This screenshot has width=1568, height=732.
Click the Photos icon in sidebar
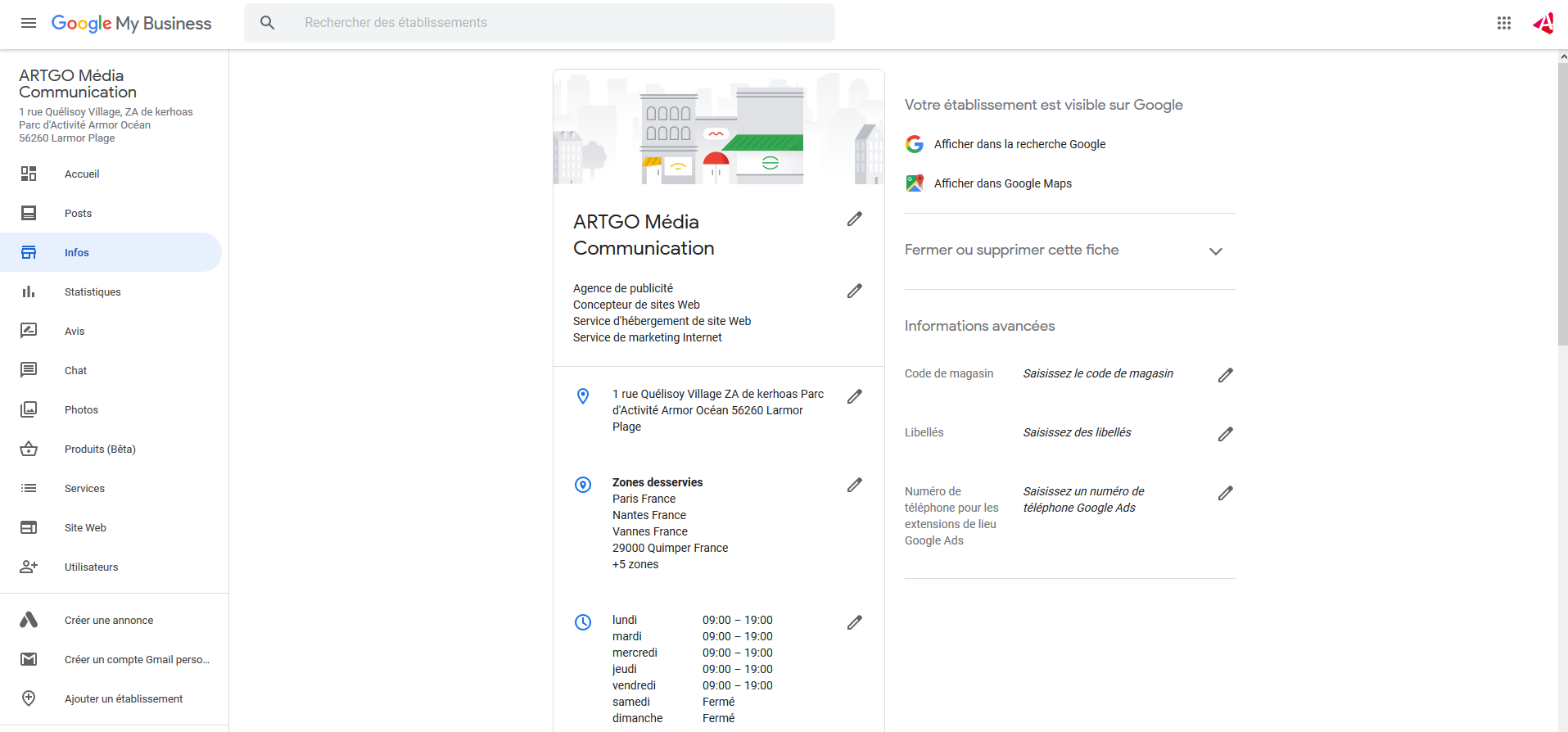point(29,409)
